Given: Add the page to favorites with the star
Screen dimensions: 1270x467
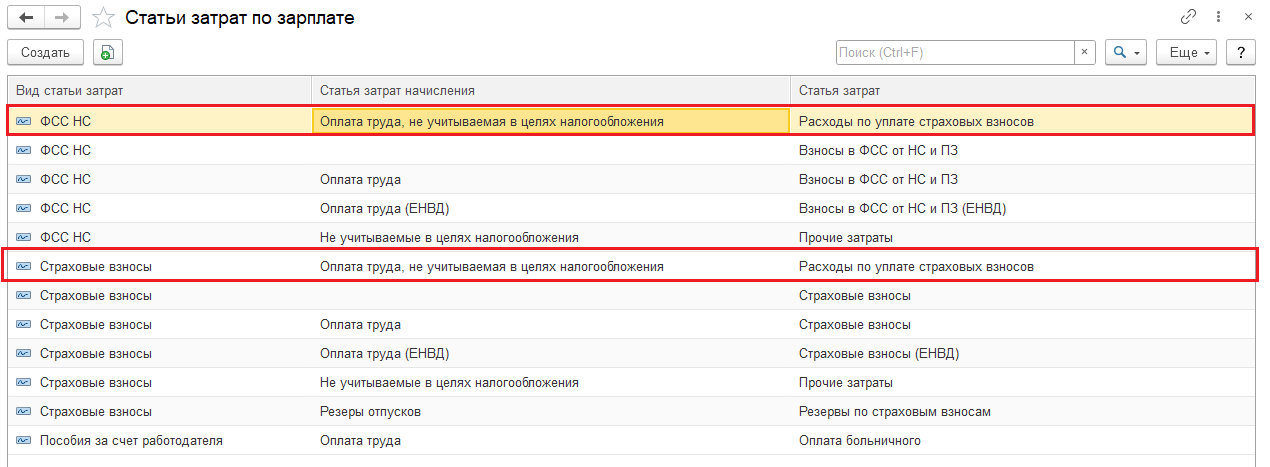Looking at the screenshot, I should pos(102,18).
